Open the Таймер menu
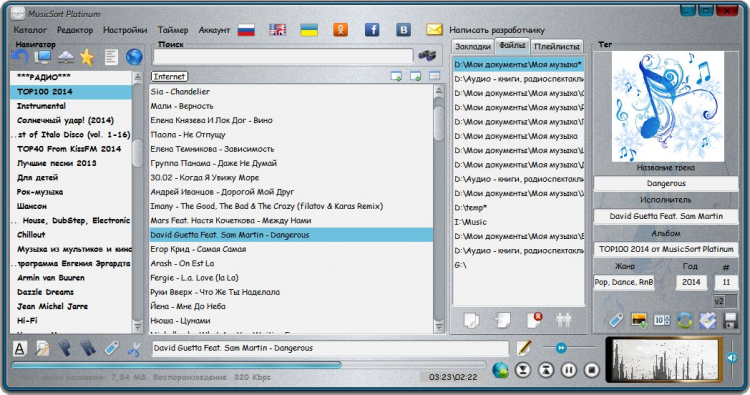Screen dimensions: 750x395 [x=173, y=30]
